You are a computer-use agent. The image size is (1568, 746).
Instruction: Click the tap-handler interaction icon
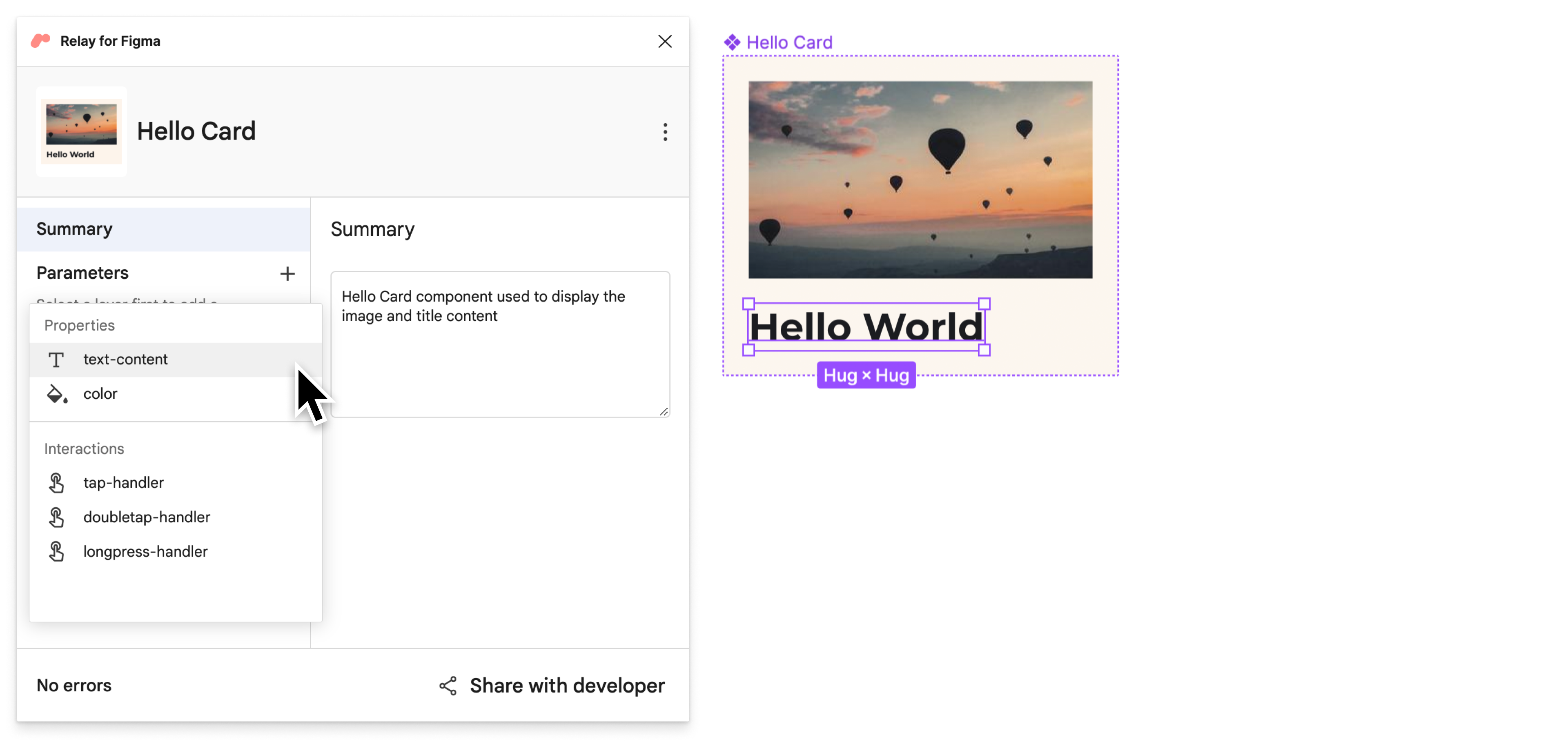pyautogui.click(x=57, y=482)
